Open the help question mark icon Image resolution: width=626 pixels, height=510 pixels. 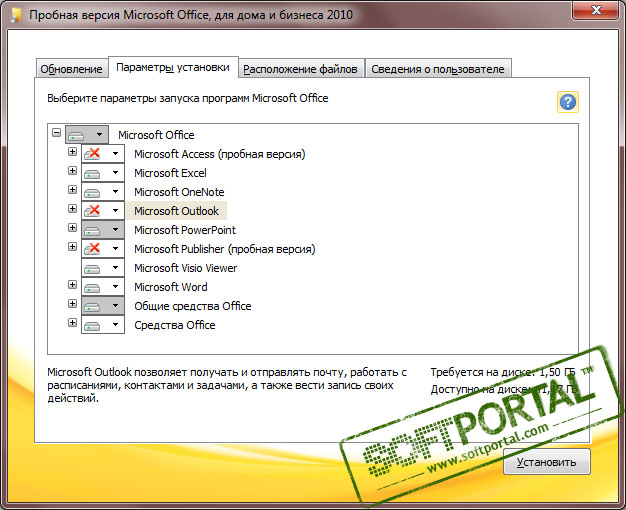[x=567, y=102]
